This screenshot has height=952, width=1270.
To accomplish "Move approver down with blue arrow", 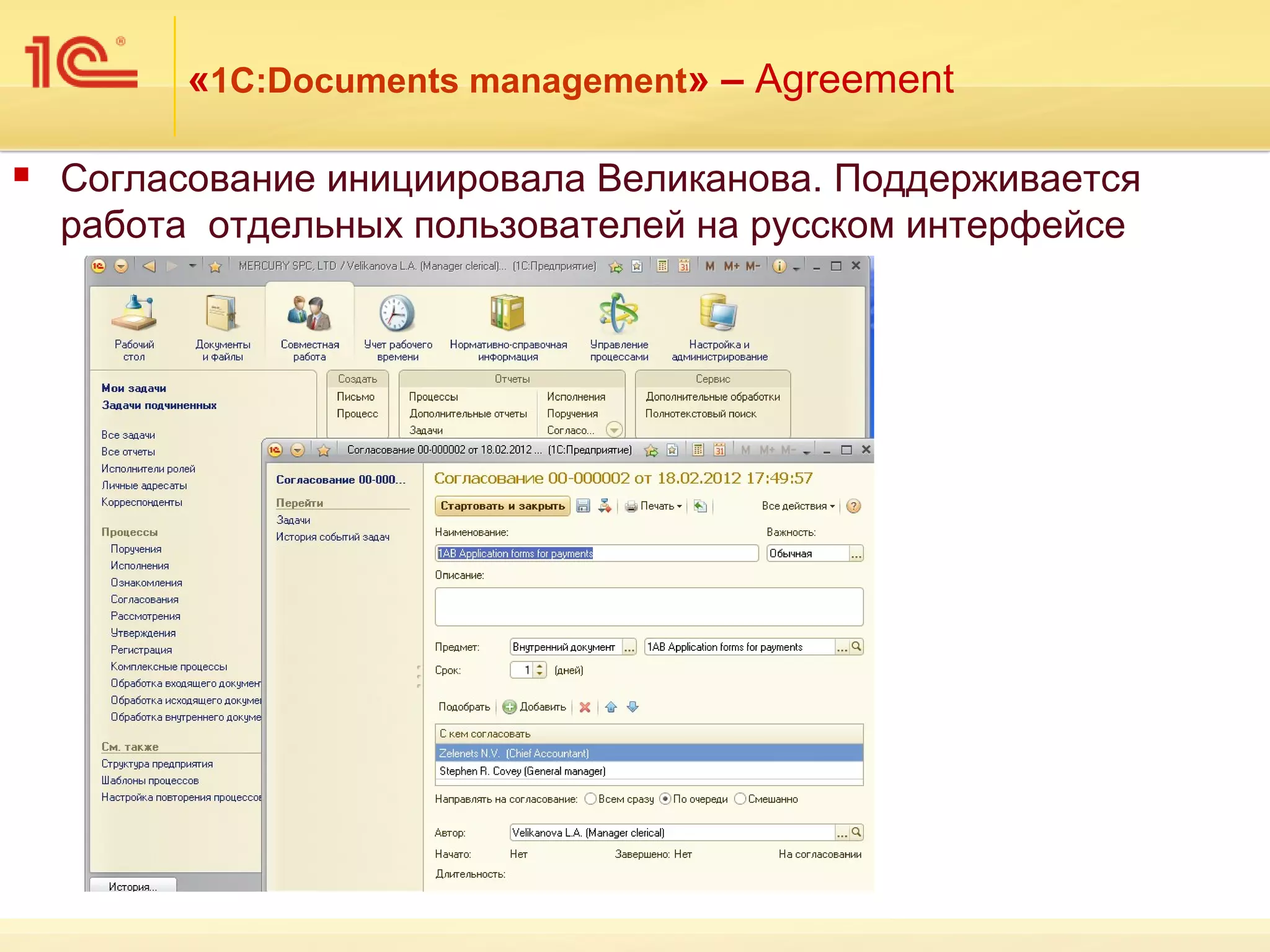I will coord(633,707).
